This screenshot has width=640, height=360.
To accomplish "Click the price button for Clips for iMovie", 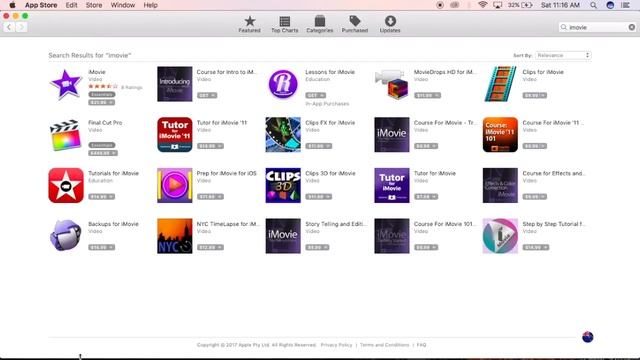I will (x=535, y=96).
